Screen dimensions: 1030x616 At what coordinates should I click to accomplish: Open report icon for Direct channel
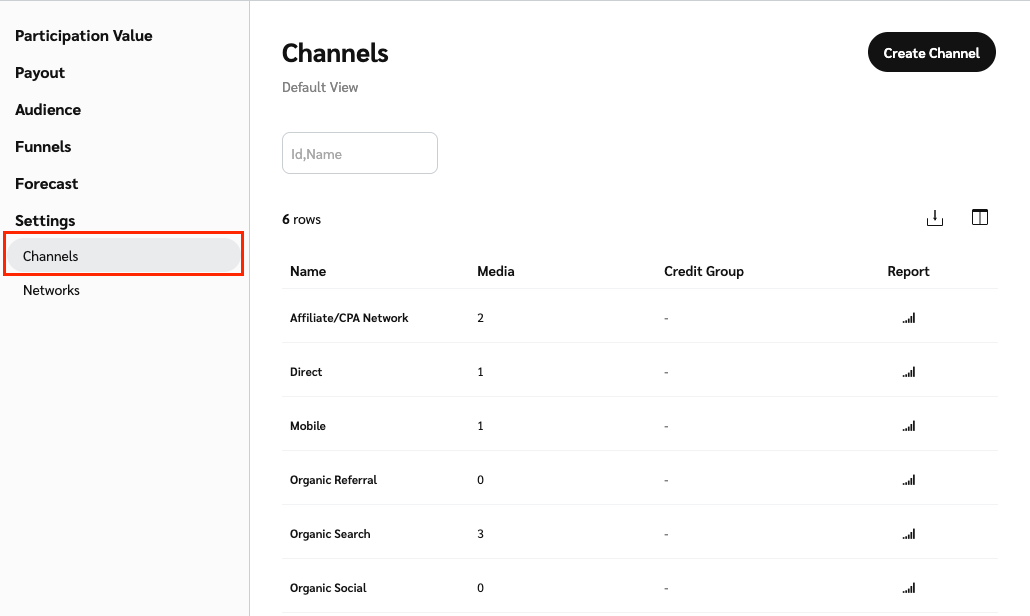[908, 372]
